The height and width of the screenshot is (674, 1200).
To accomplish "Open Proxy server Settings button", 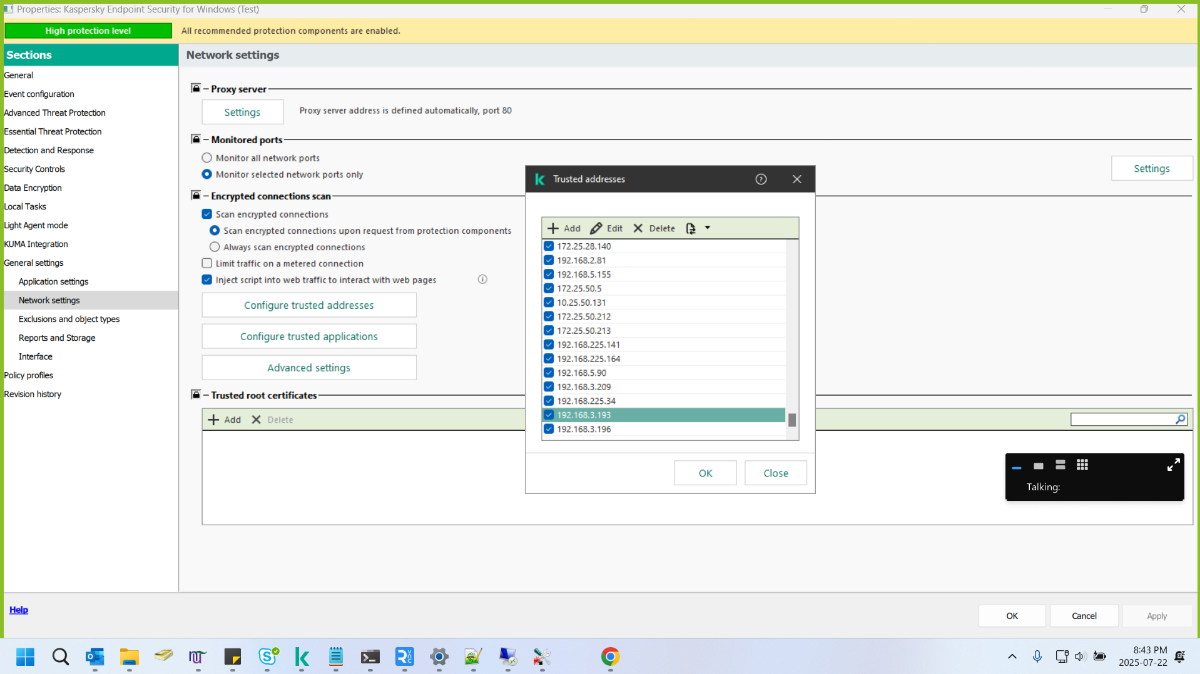I will tap(242, 112).
